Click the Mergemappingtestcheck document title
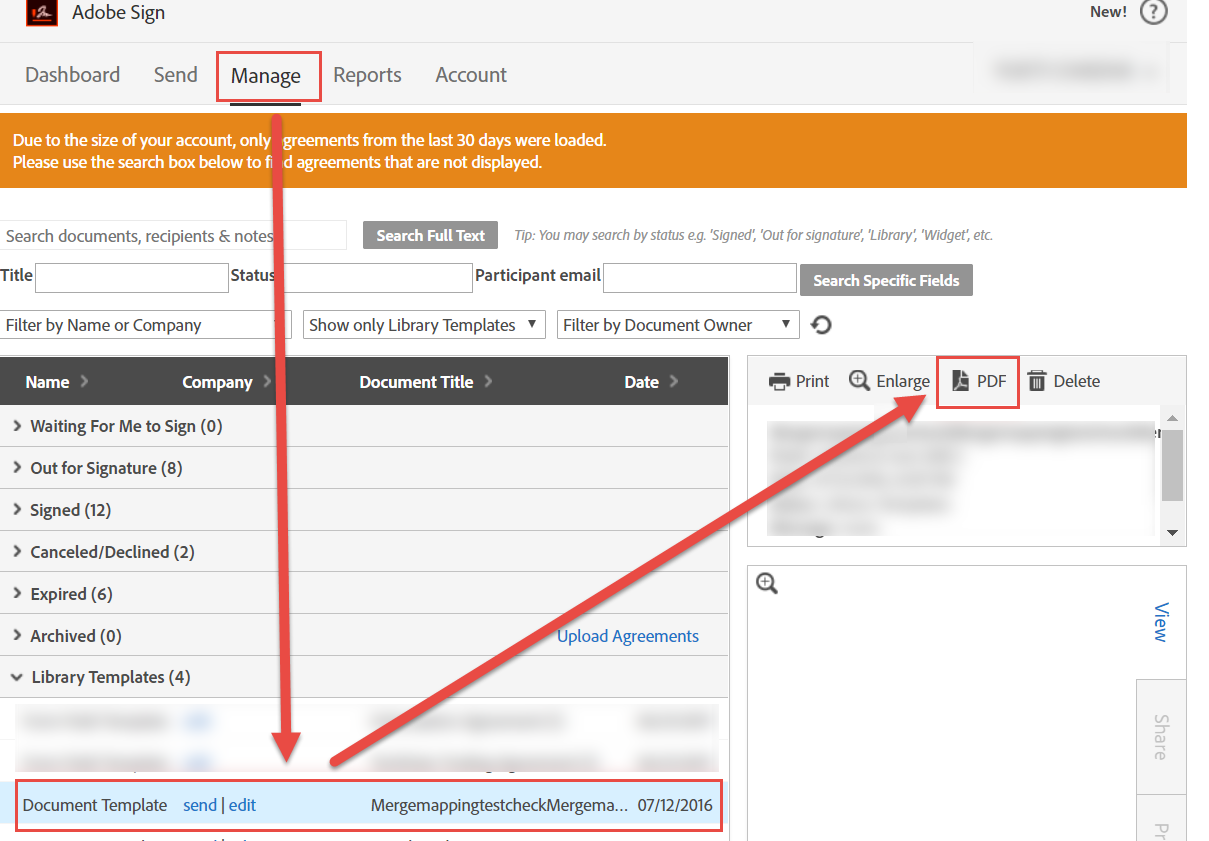Image resolution: width=1209 pixels, height=841 pixels. tap(500, 805)
